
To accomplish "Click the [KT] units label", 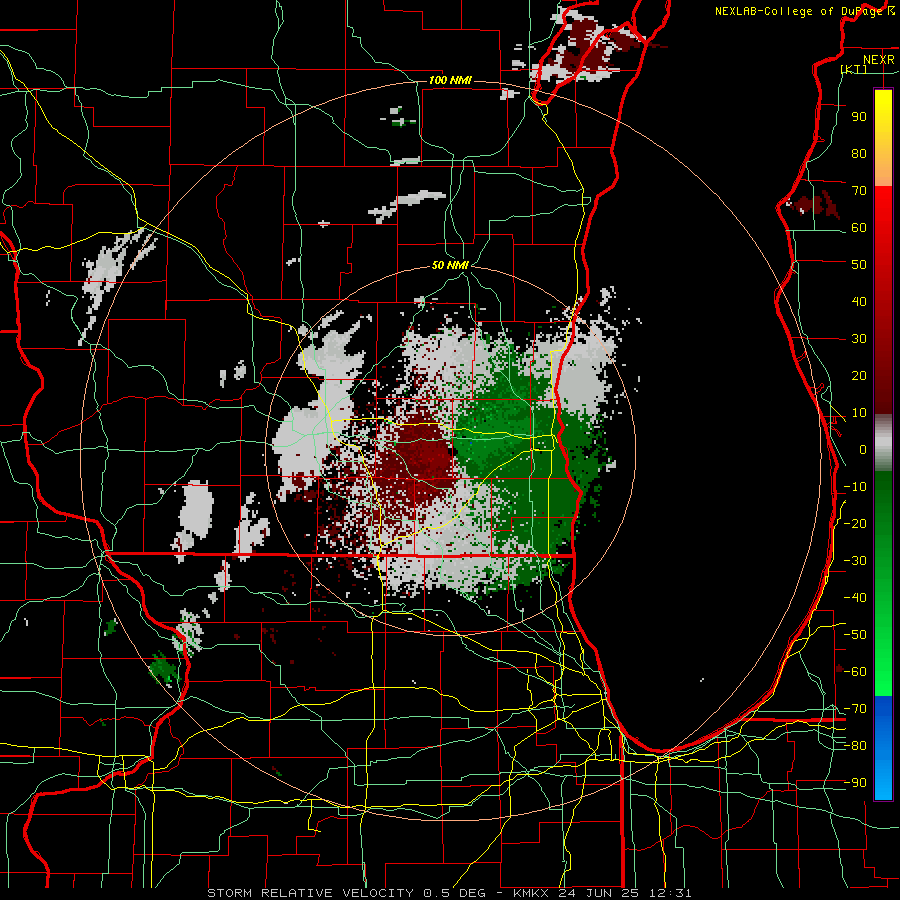I will pyautogui.click(x=854, y=69).
